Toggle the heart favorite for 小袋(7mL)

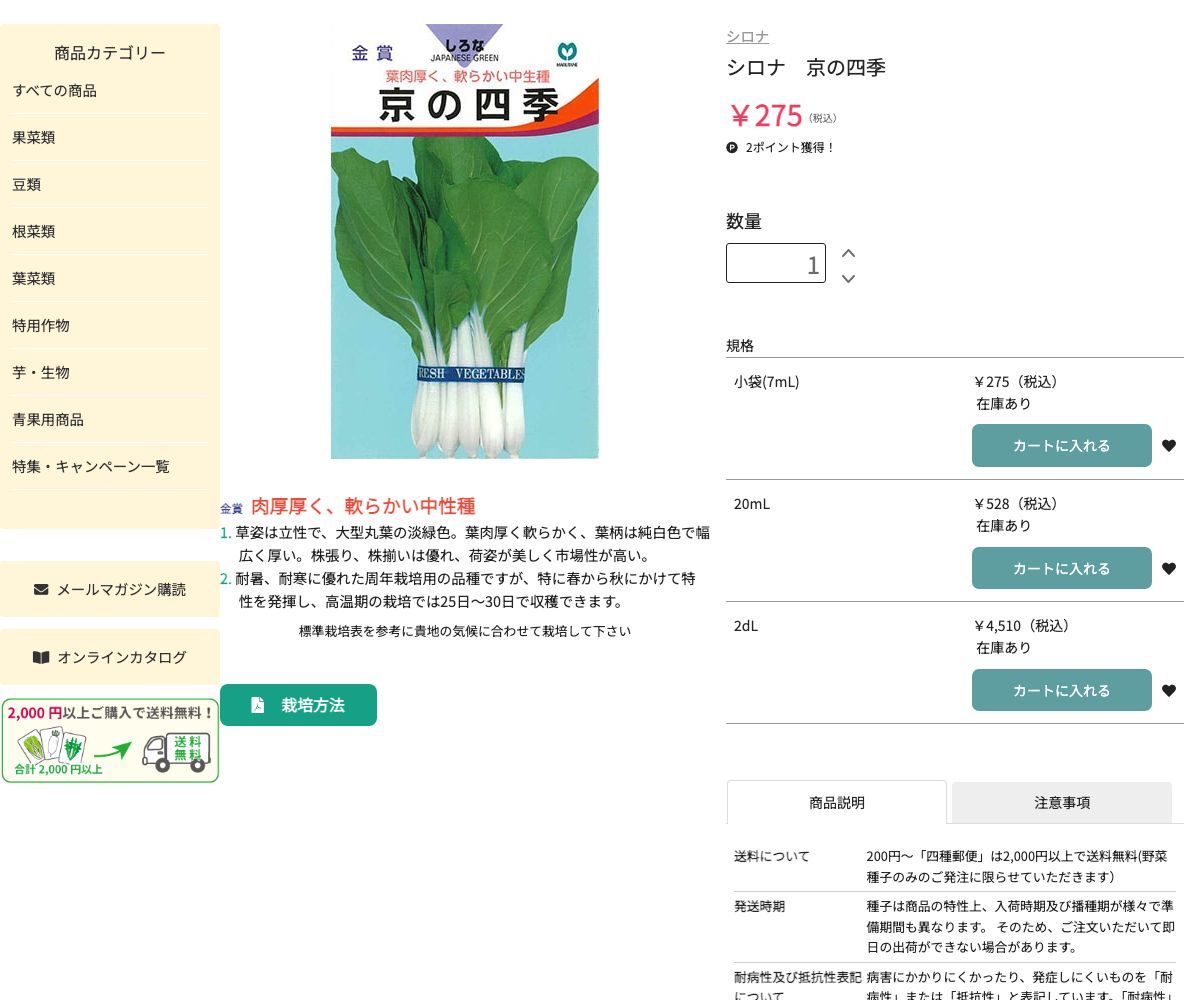click(x=1169, y=445)
